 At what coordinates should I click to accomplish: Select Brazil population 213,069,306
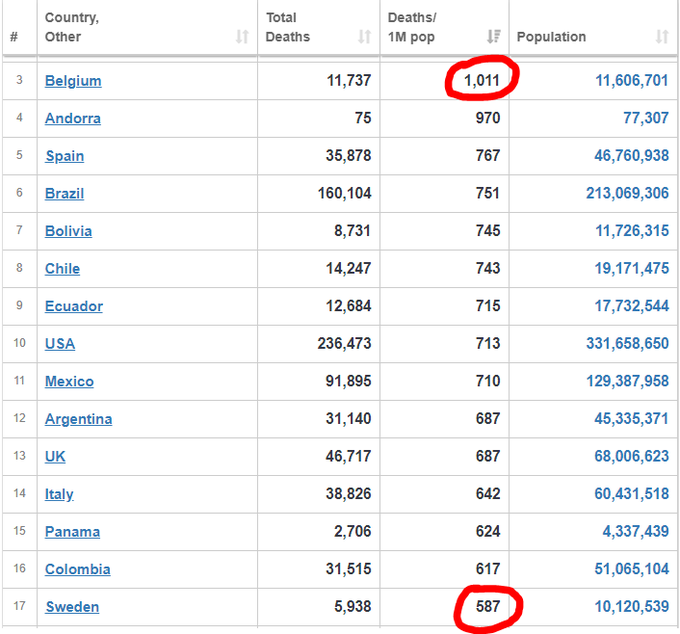pyautogui.click(x=628, y=193)
